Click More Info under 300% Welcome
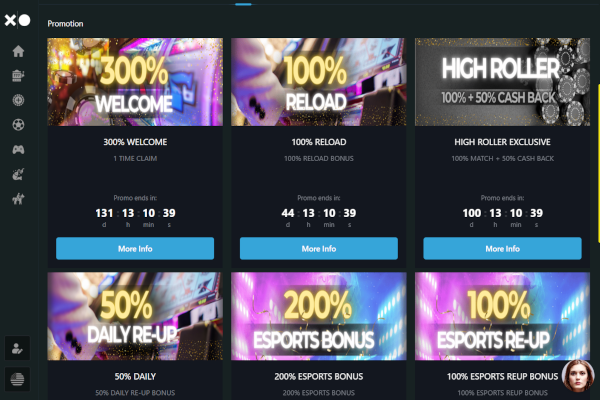600x400 pixels. tap(135, 248)
